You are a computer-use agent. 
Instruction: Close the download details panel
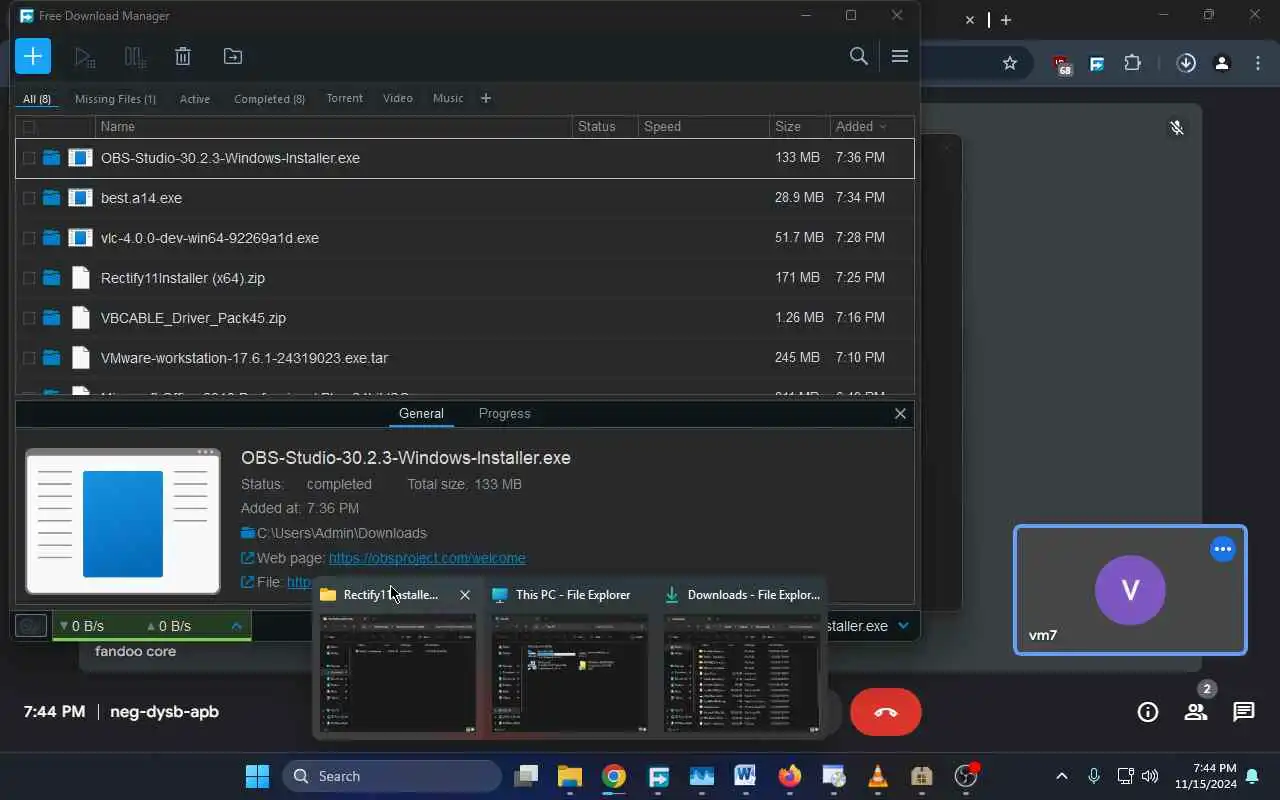coord(900,413)
